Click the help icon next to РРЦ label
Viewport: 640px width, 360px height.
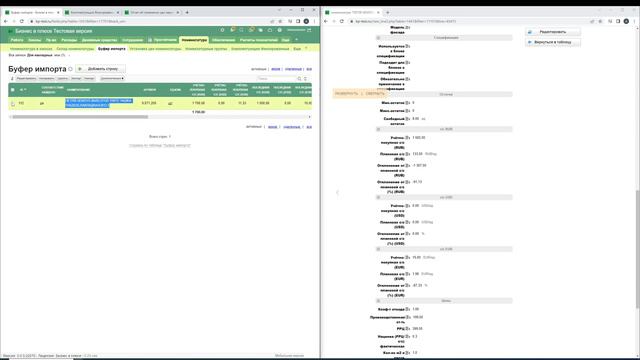407,328
